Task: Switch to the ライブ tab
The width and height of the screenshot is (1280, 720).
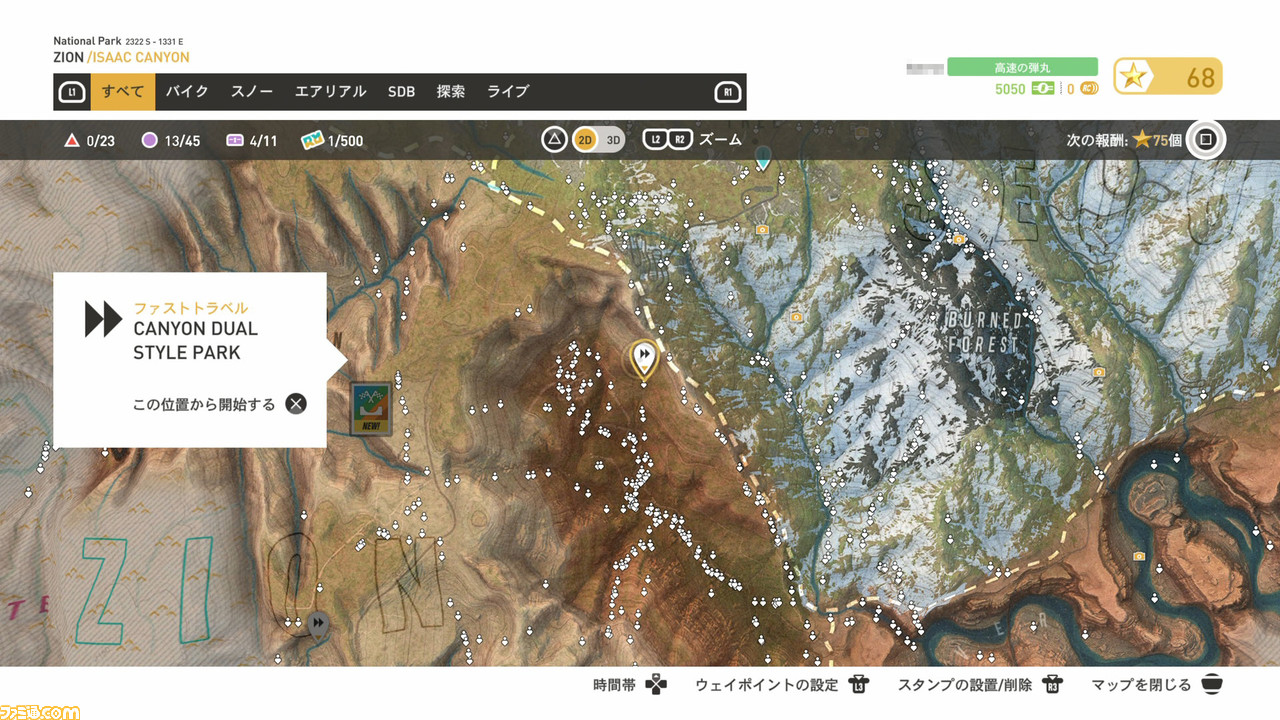Action: [x=508, y=92]
